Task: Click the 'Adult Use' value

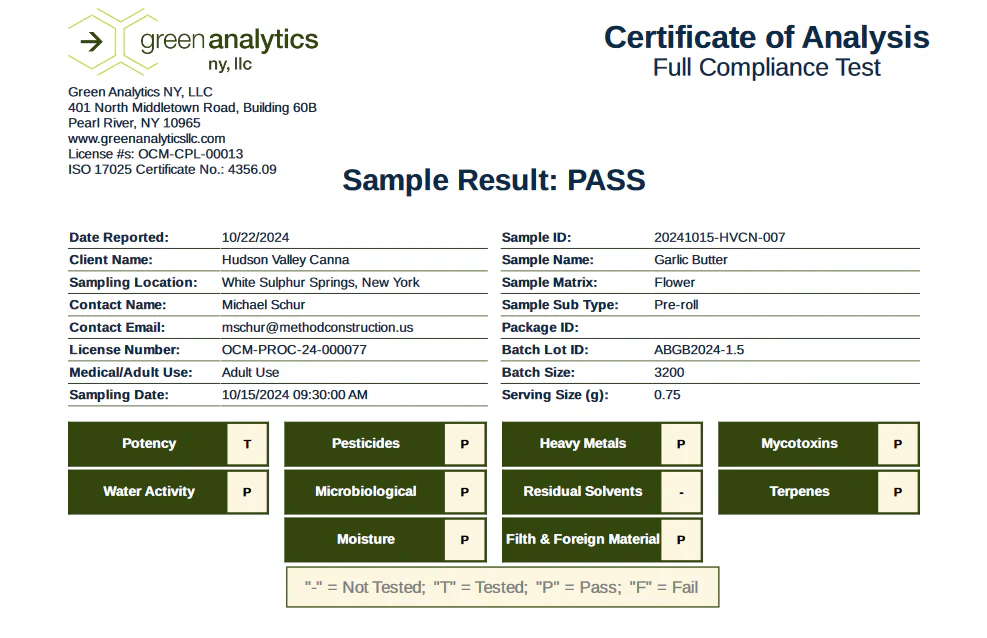Action: [251, 372]
